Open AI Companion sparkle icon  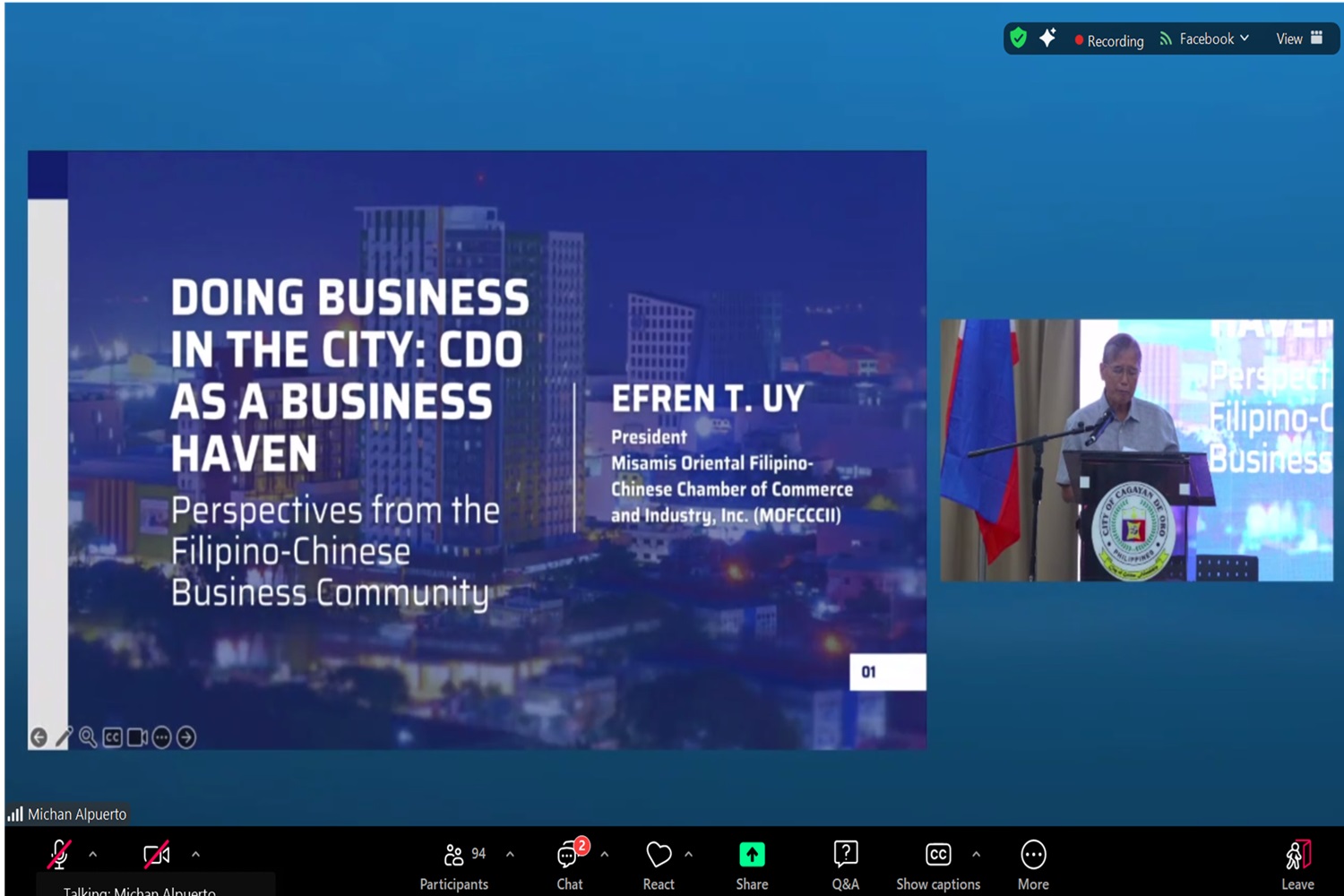click(1047, 39)
